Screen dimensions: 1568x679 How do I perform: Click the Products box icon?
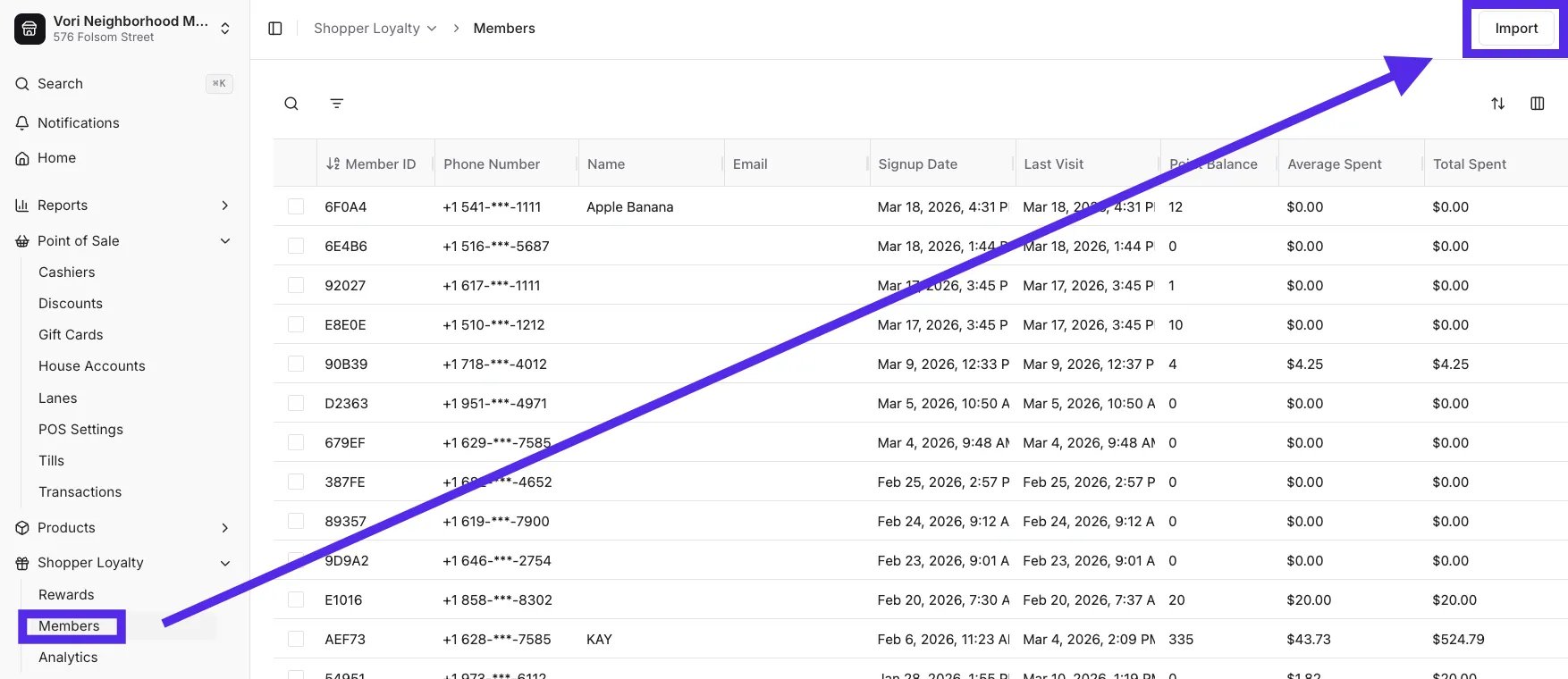[22, 528]
